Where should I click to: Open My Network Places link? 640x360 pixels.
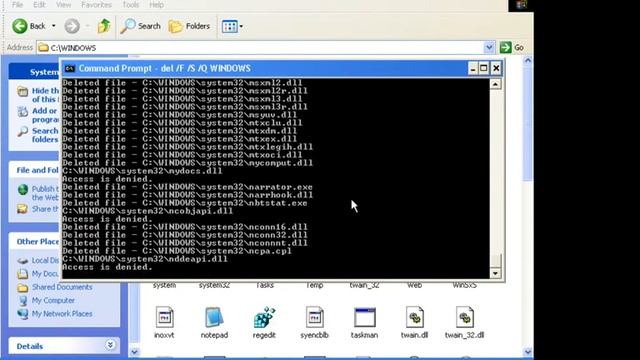pos(62,314)
